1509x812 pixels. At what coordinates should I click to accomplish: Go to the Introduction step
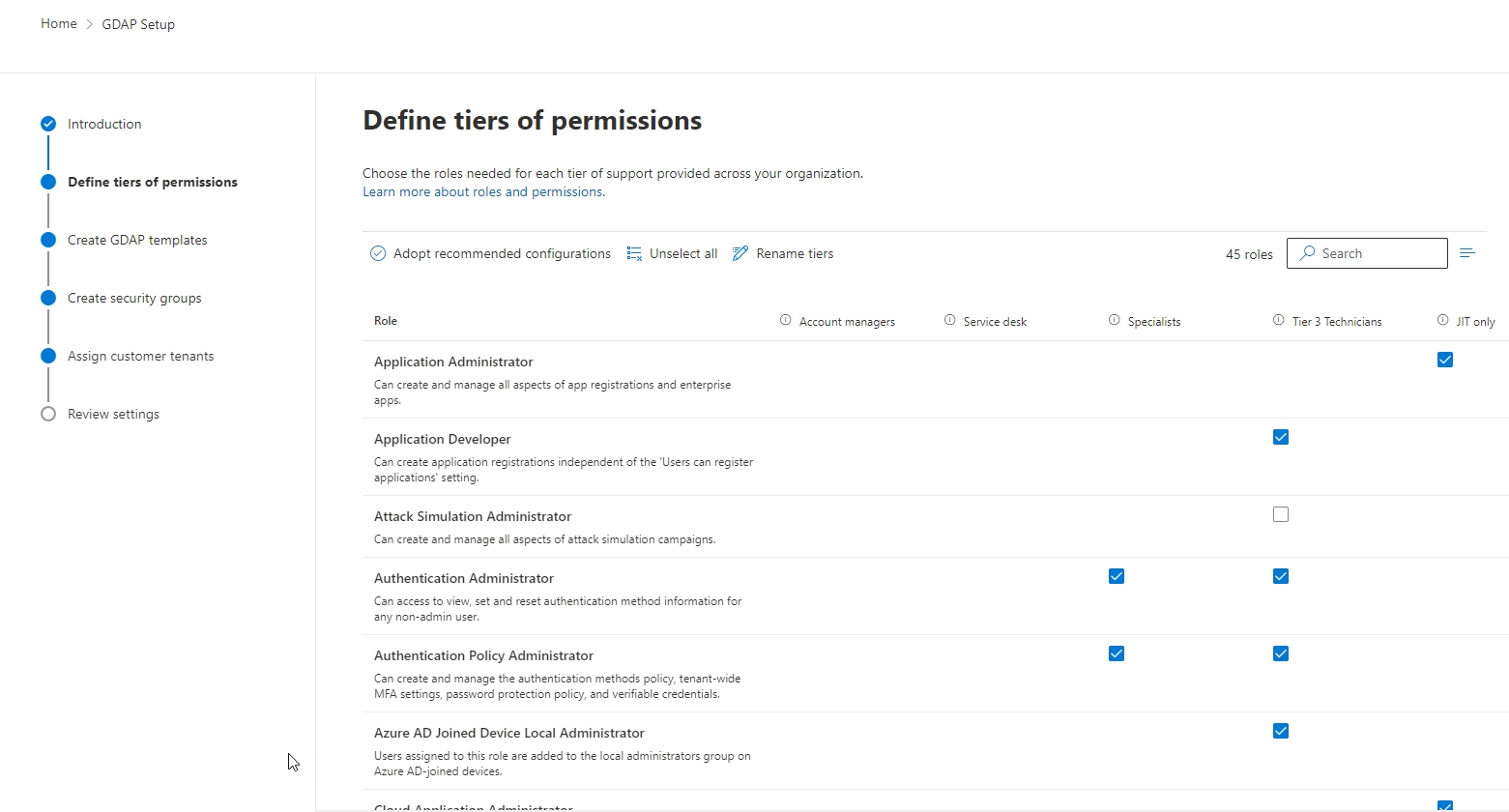pyautogui.click(x=104, y=124)
